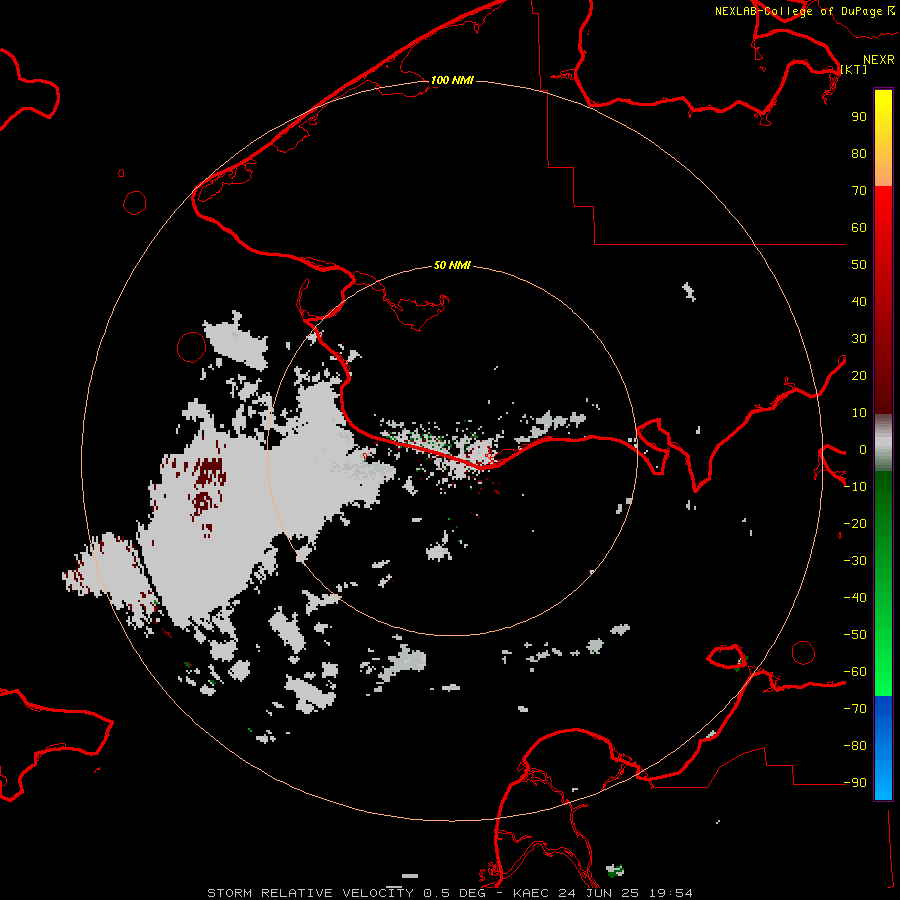Image resolution: width=900 pixels, height=900 pixels.
Task: Click the 50 NMI range ring label
Action: click(x=452, y=265)
